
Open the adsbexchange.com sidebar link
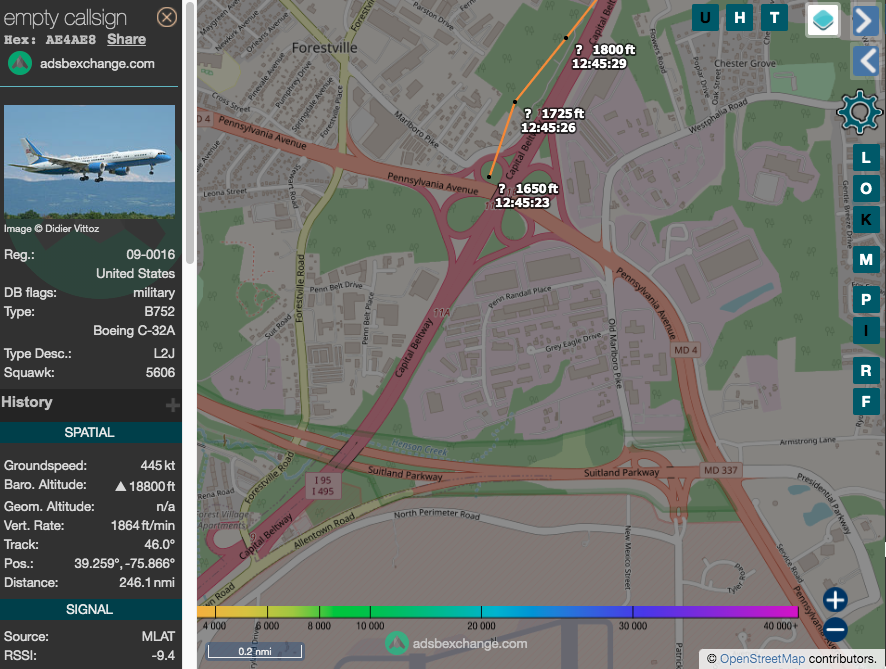(x=97, y=64)
